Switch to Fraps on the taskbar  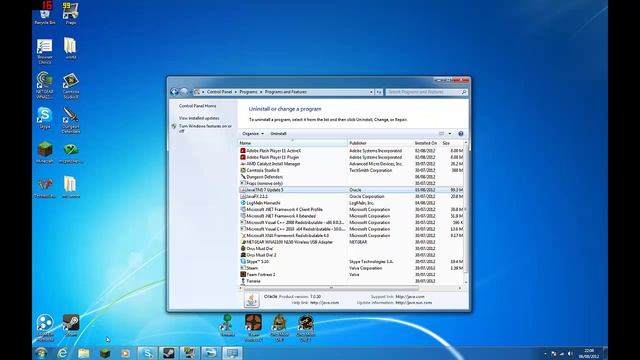190,353
